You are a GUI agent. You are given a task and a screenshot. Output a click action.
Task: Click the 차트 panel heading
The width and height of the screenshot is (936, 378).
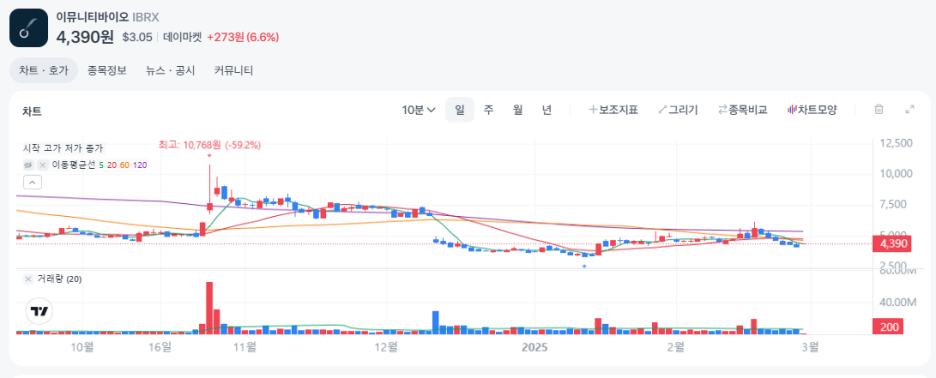tap(32, 111)
